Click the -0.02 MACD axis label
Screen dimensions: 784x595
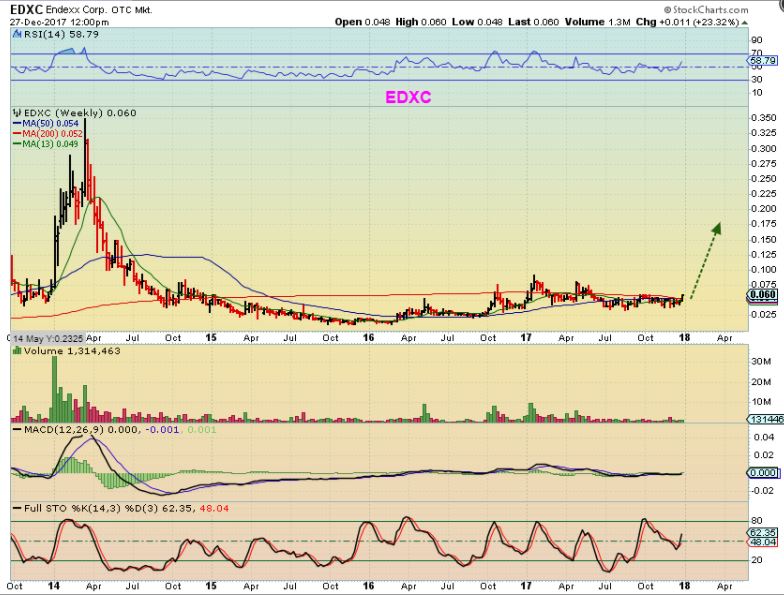(762, 490)
